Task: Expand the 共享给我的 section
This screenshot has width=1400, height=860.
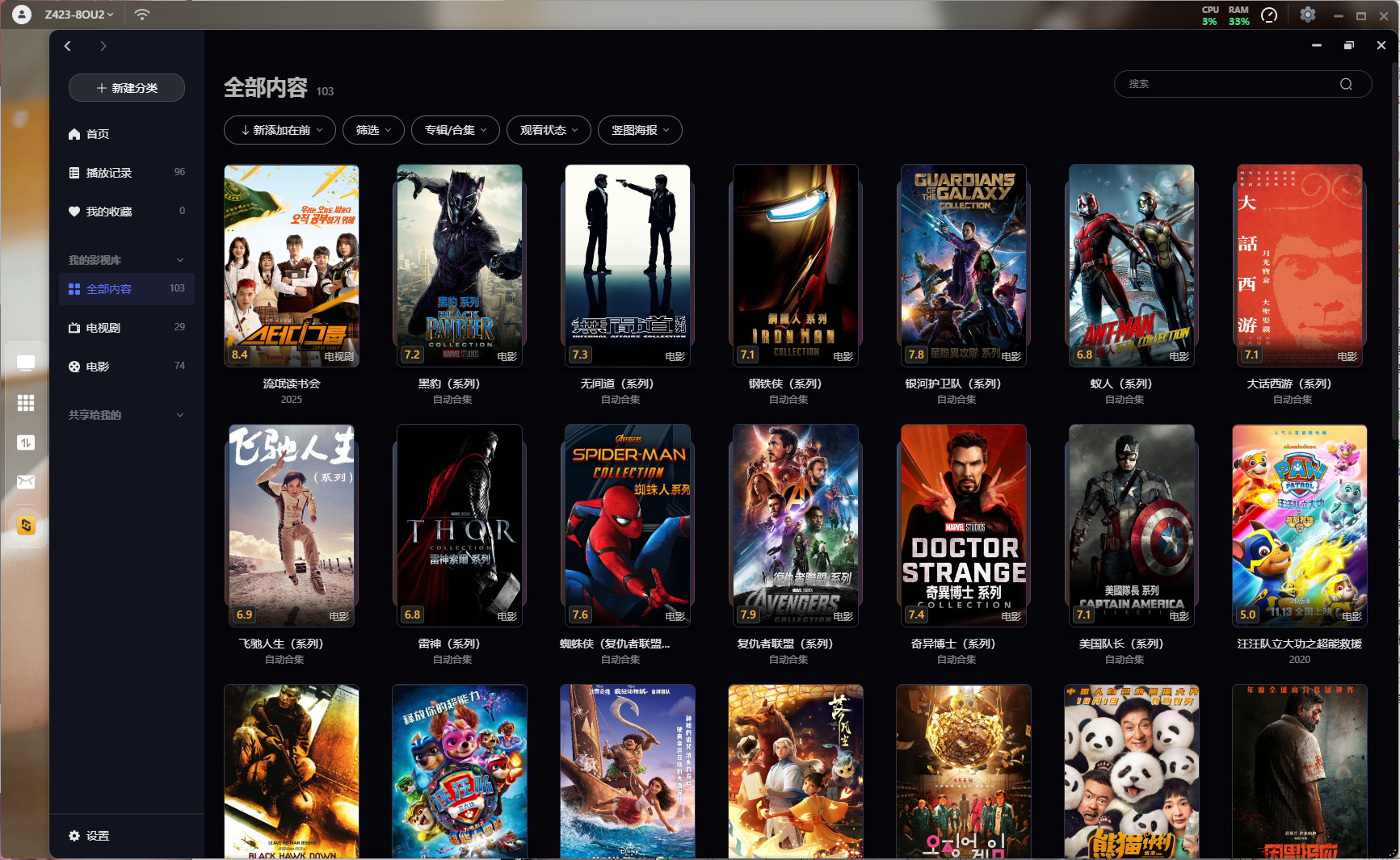Action: pos(180,415)
